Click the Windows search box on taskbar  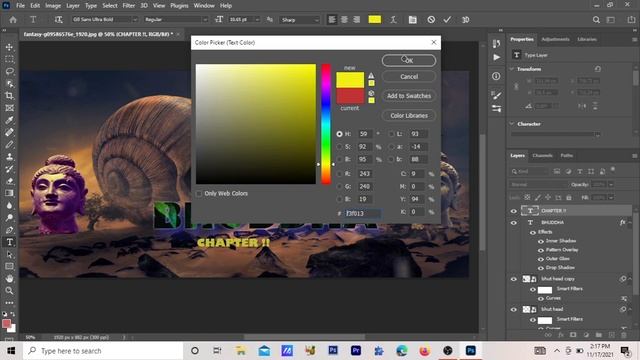pos(103,351)
